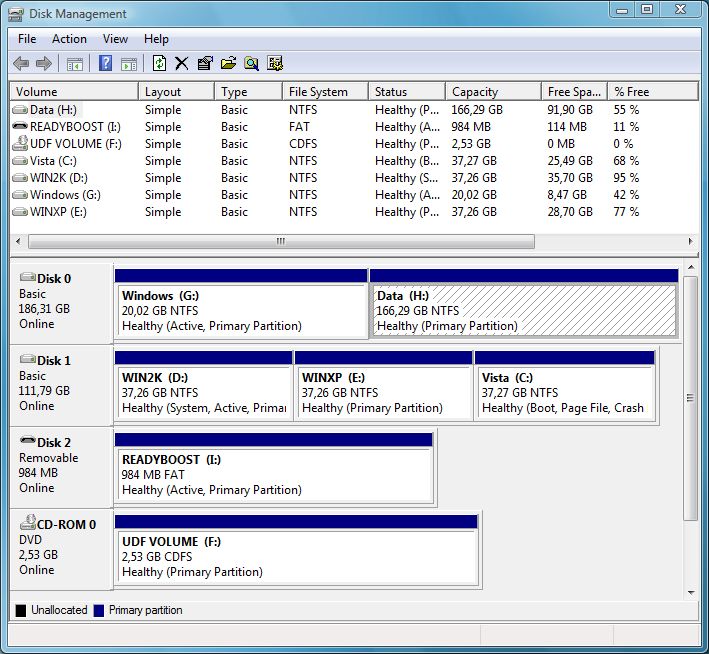
Task: Sort by the Type column header
Action: (x=248, y=91)
